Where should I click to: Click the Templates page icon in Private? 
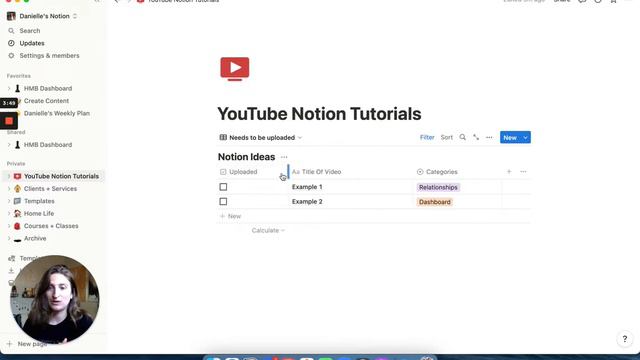point(17,201)
